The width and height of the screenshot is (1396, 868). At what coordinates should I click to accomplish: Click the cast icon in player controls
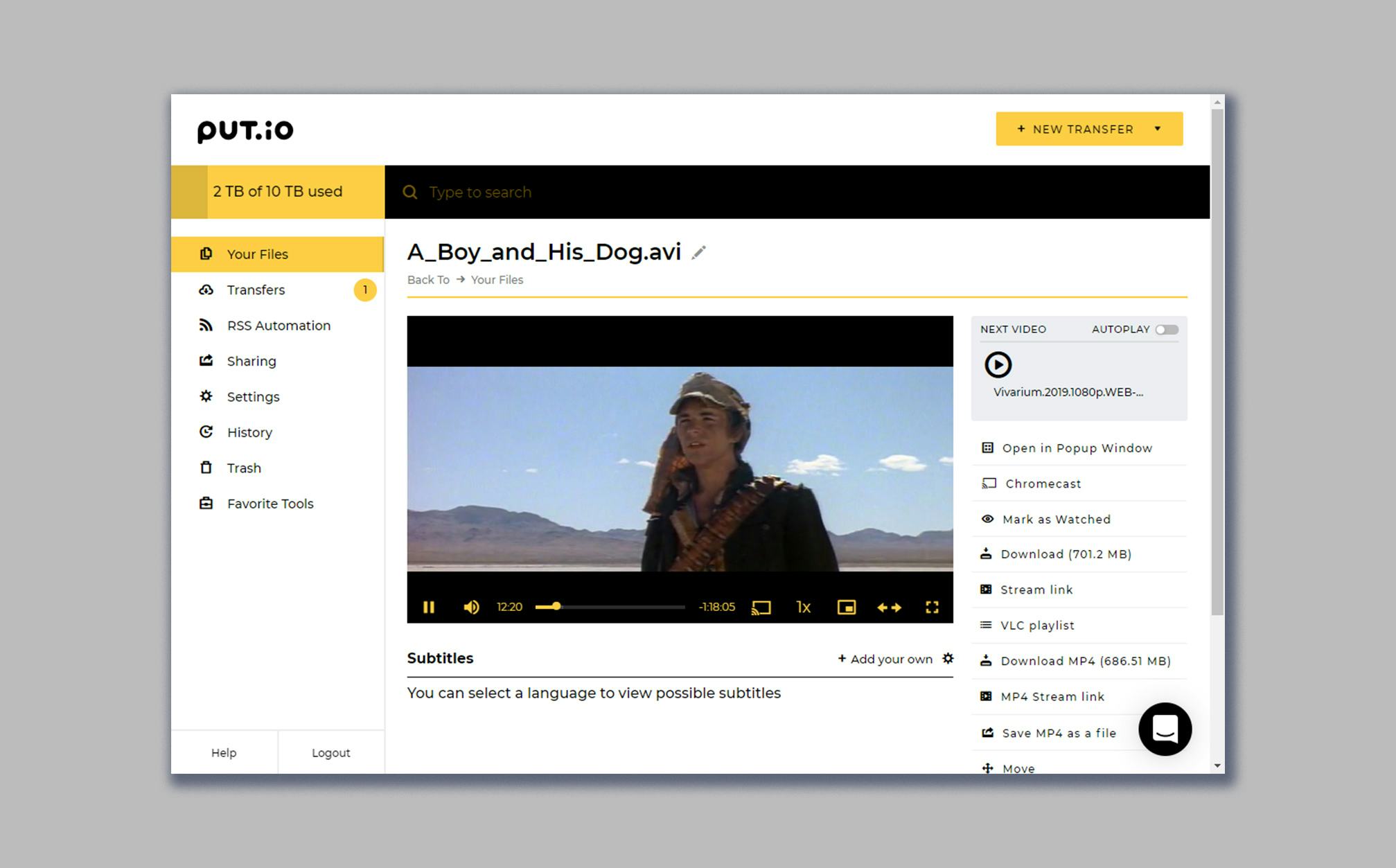click(761, 608)
